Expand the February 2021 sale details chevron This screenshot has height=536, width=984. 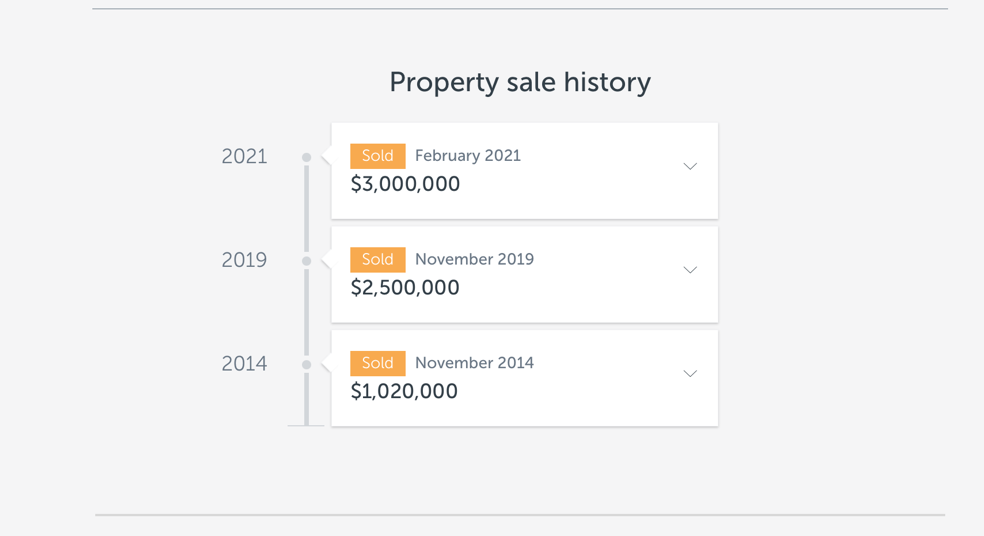[x=690, y=166]
